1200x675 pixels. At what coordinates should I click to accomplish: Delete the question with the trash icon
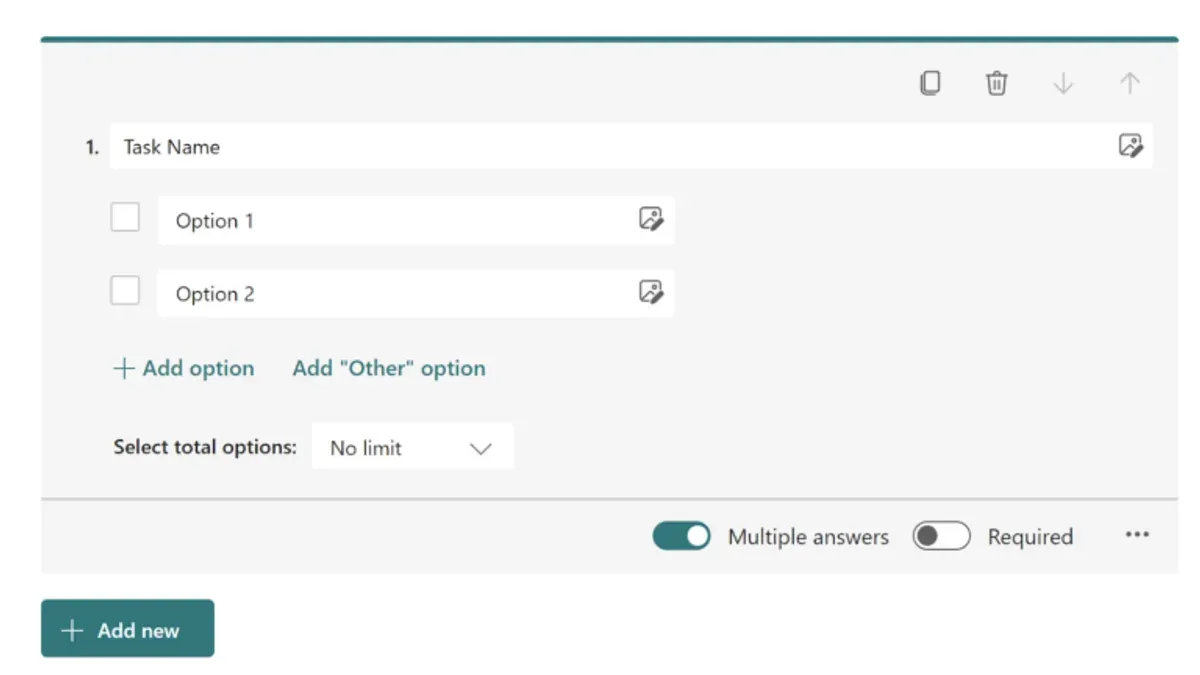point(996,83)
